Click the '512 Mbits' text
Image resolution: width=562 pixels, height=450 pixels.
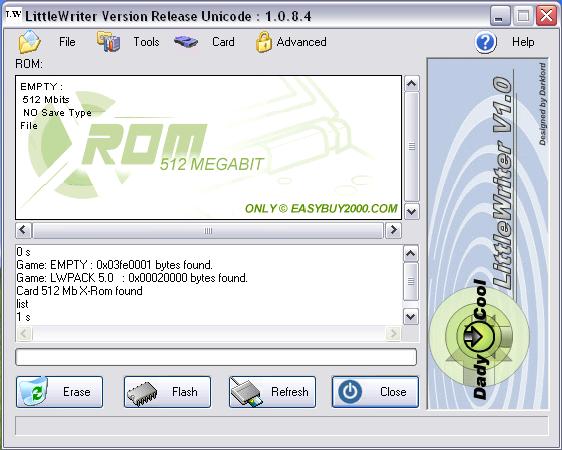click(46, 99)
